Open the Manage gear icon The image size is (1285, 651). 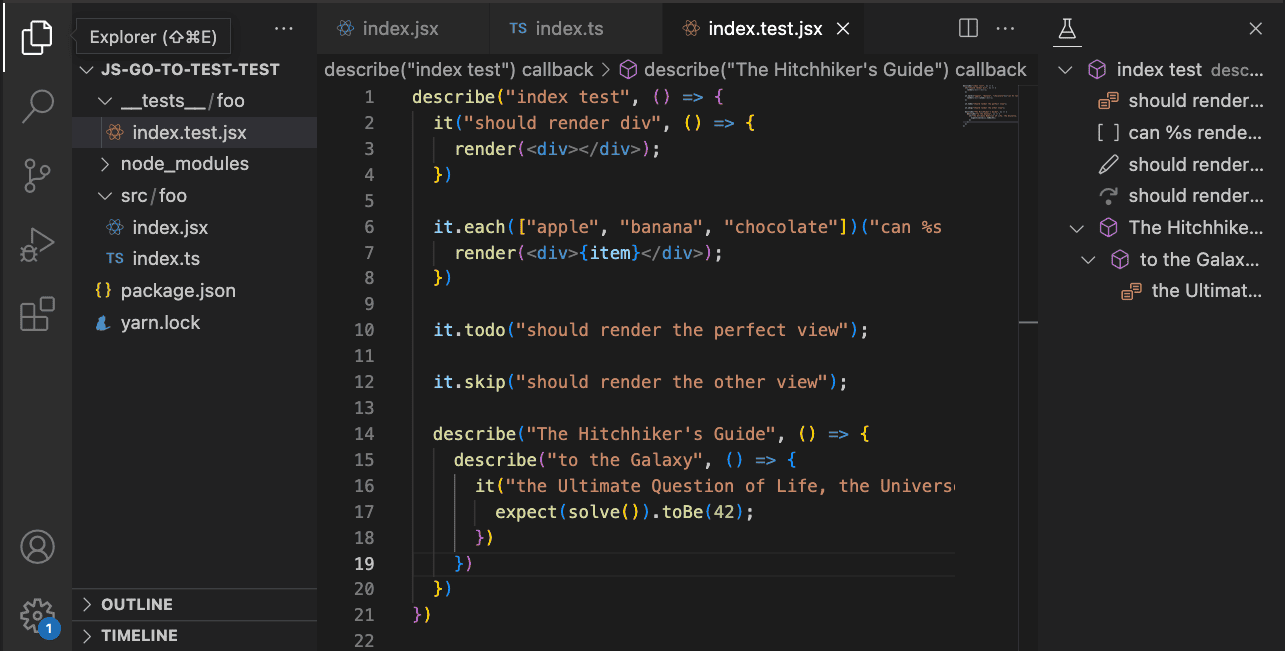coord(36,614)
